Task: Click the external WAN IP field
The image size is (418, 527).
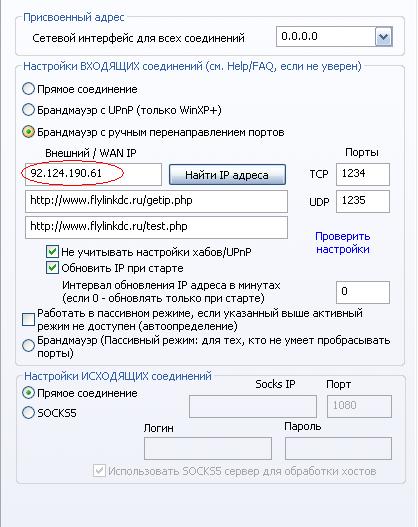Action: [x=93, y=174]
